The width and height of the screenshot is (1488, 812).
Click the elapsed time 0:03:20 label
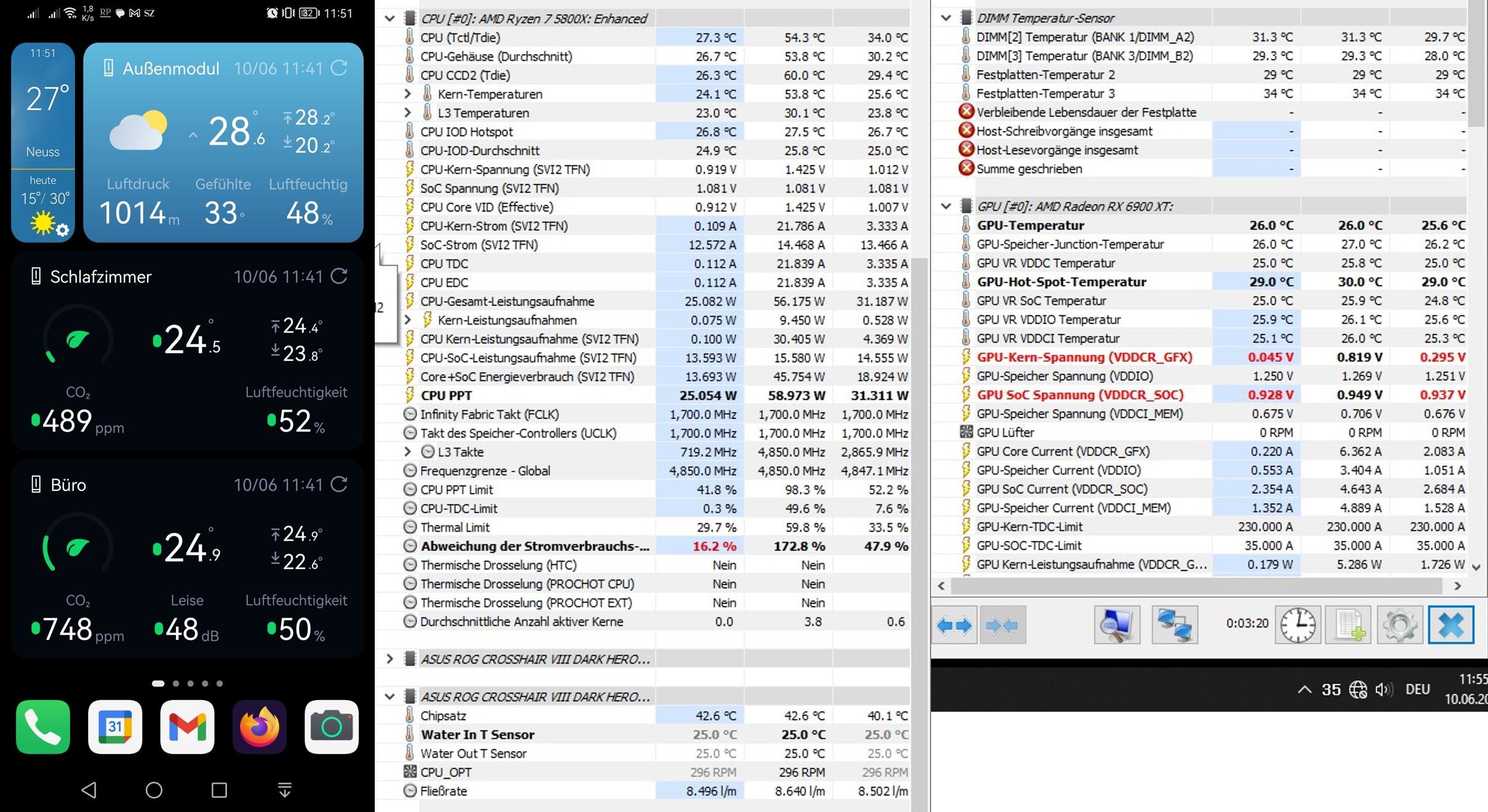tap(1247, 623)
